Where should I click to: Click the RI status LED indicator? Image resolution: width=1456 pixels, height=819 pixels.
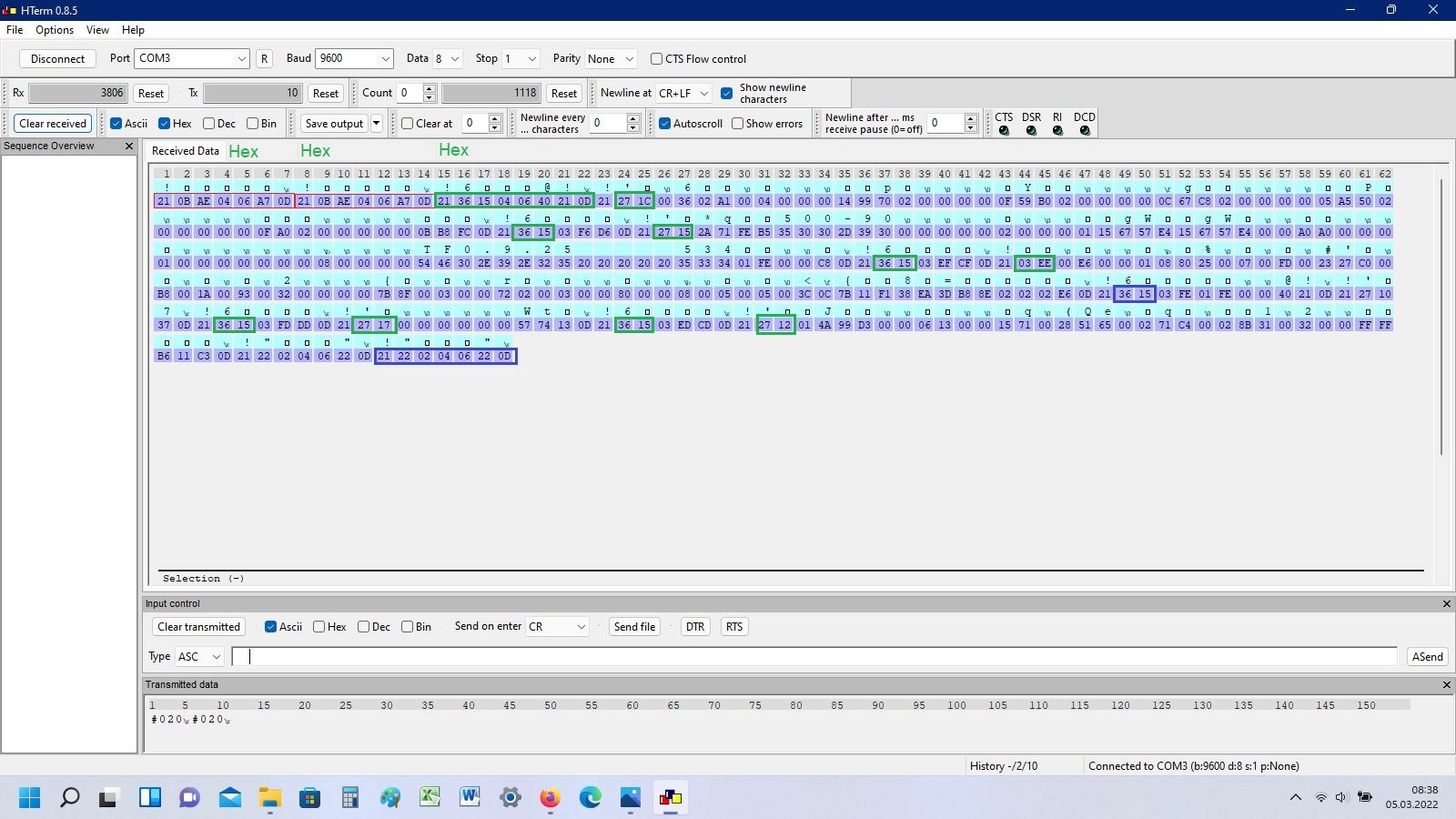pos(1057,131)
